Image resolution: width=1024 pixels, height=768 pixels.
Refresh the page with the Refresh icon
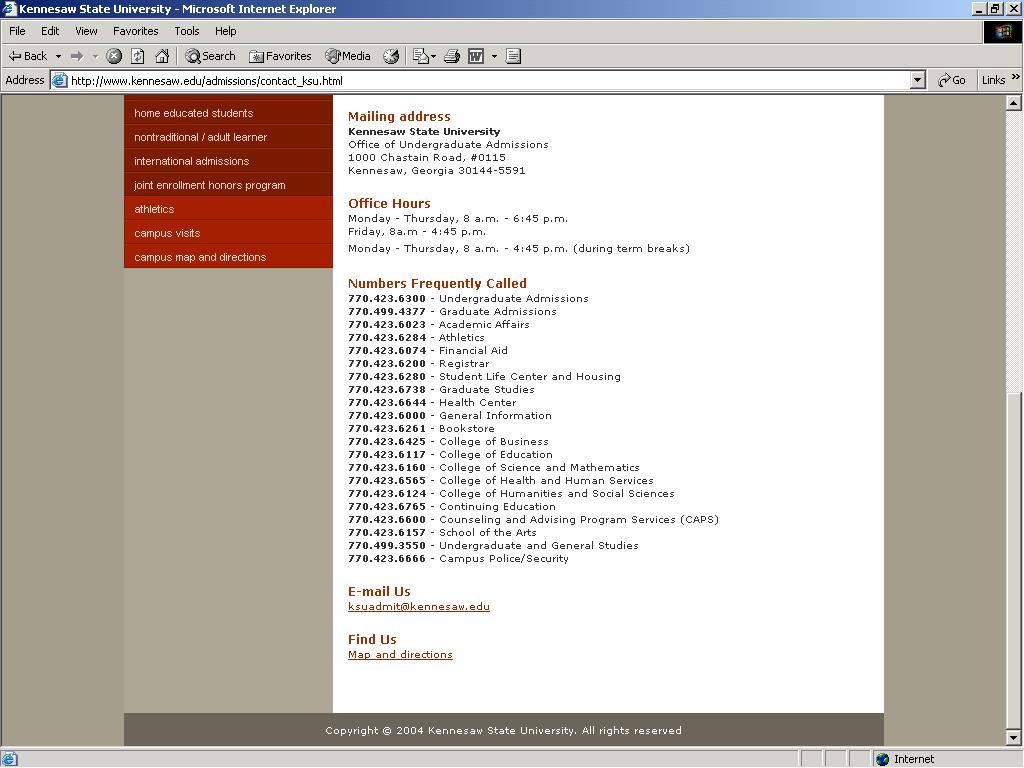coord(138,56)
